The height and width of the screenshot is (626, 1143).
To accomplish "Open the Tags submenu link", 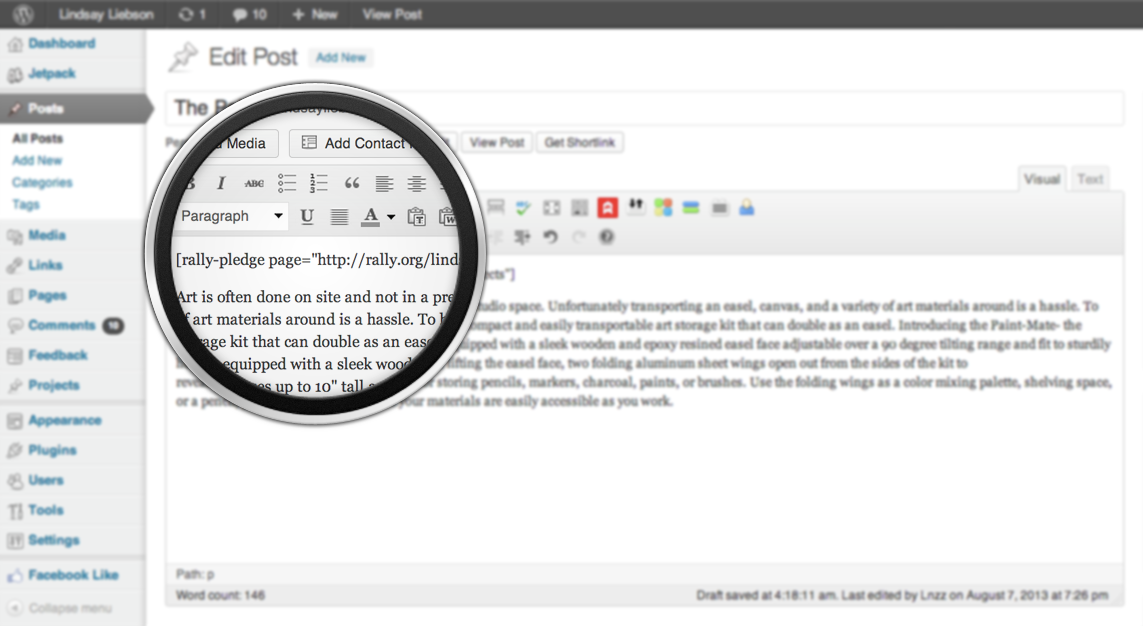I will click(x=26, y=204).
